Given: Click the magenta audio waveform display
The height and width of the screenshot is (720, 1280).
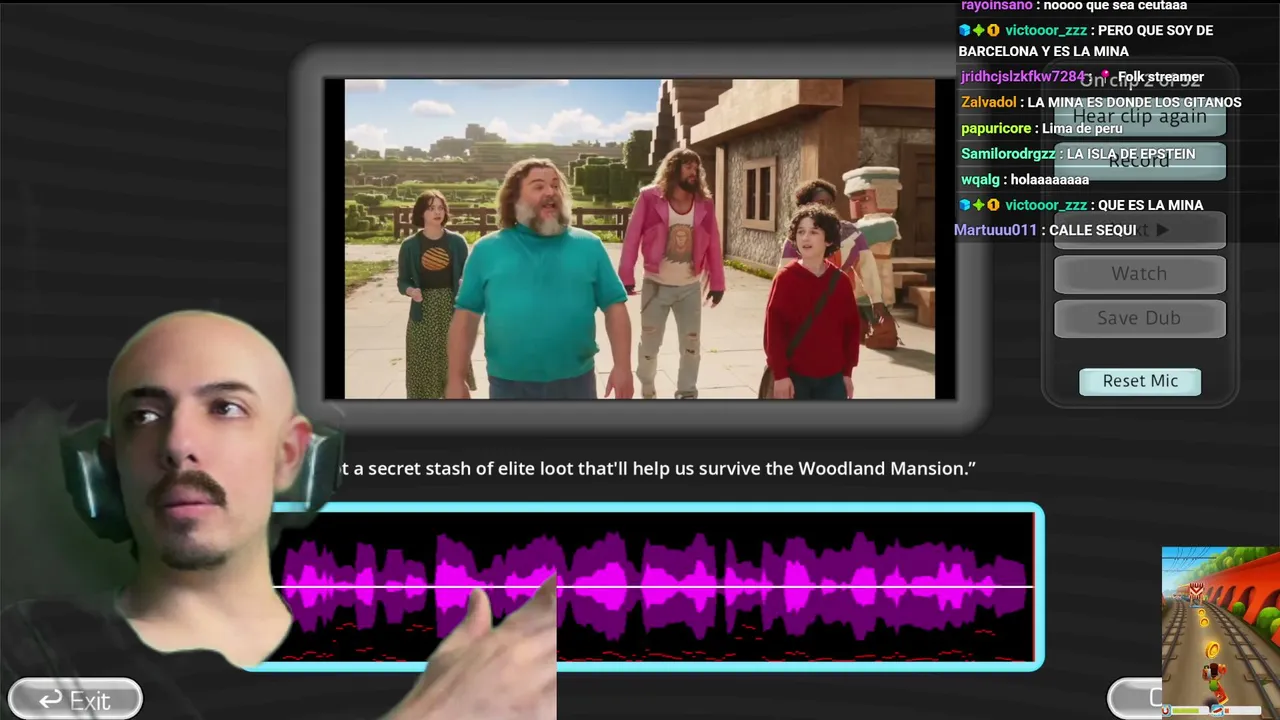Looking at the screenshot, I should (654, 586).
